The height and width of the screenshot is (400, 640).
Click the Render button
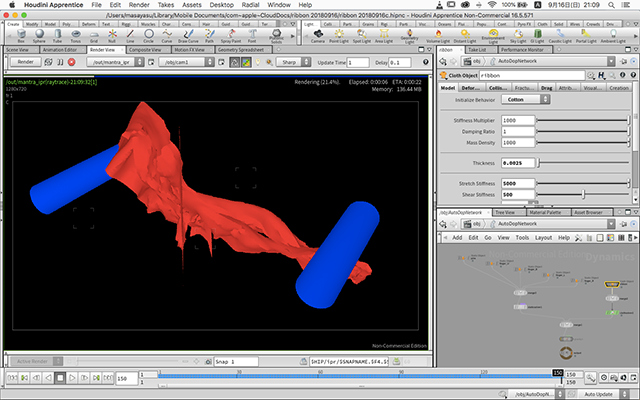27,61
